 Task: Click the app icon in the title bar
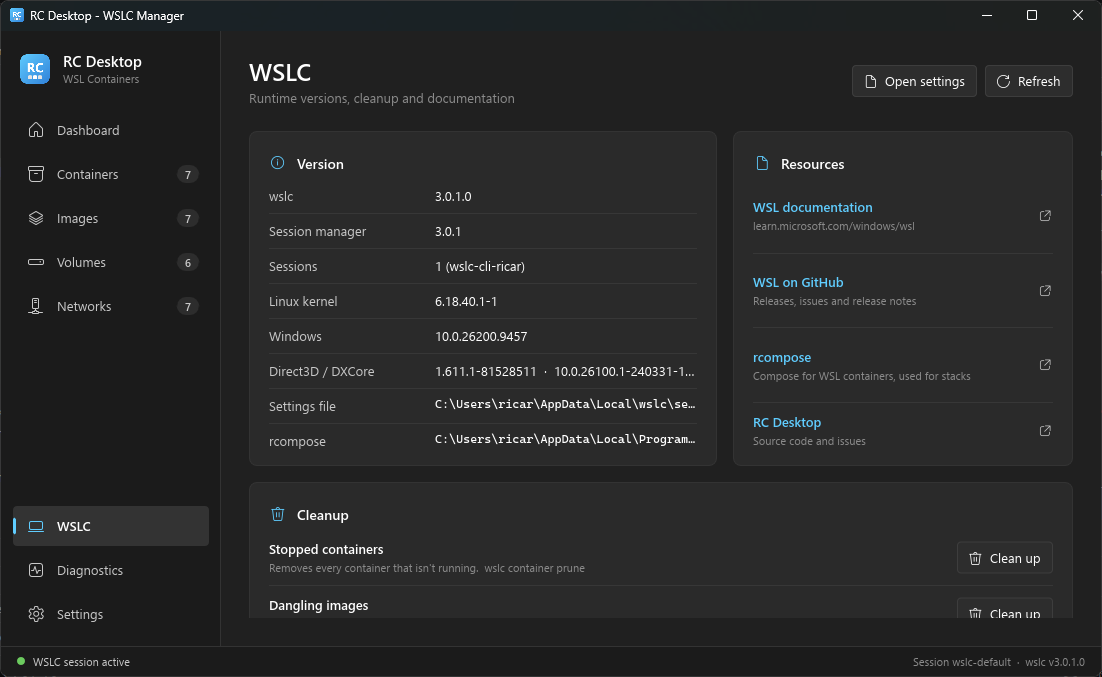point(17,15)
